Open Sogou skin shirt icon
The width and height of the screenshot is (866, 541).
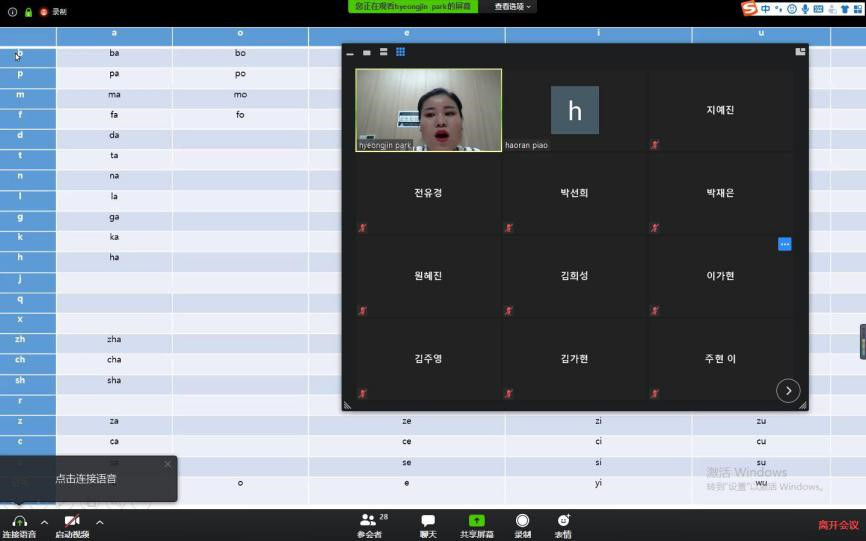844,9
